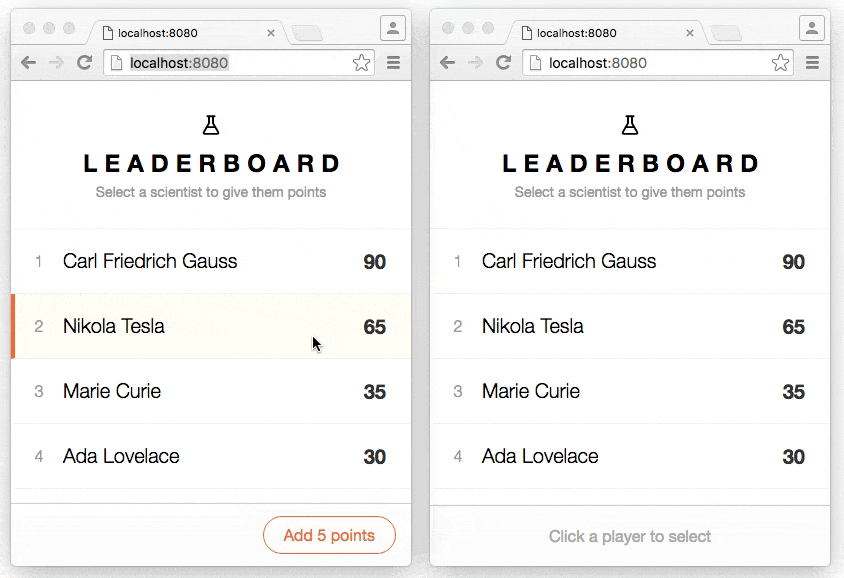The width and height of the screenshot is (844, 578).
Task: Select Carl Friedrich Gauss in right leaderboard
Action: 630,261
